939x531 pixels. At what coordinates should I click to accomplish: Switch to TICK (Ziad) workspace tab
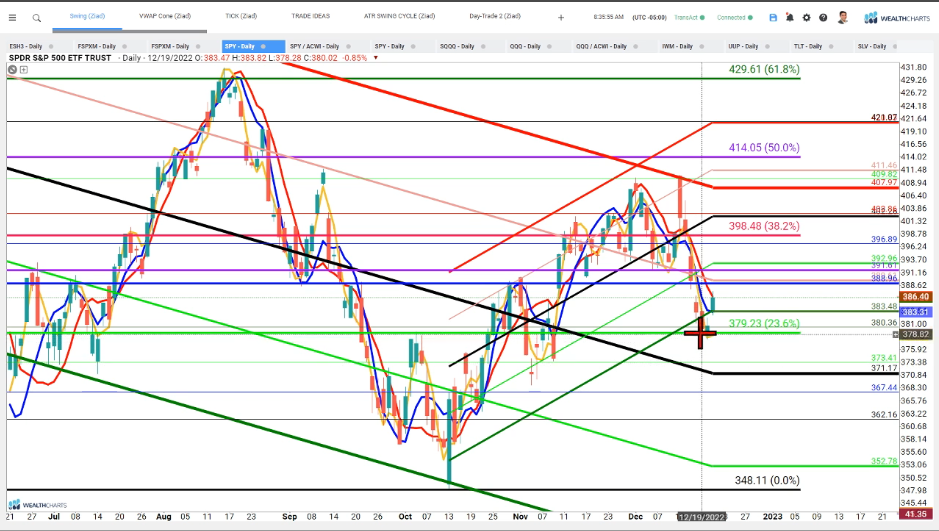click(241, 16)
